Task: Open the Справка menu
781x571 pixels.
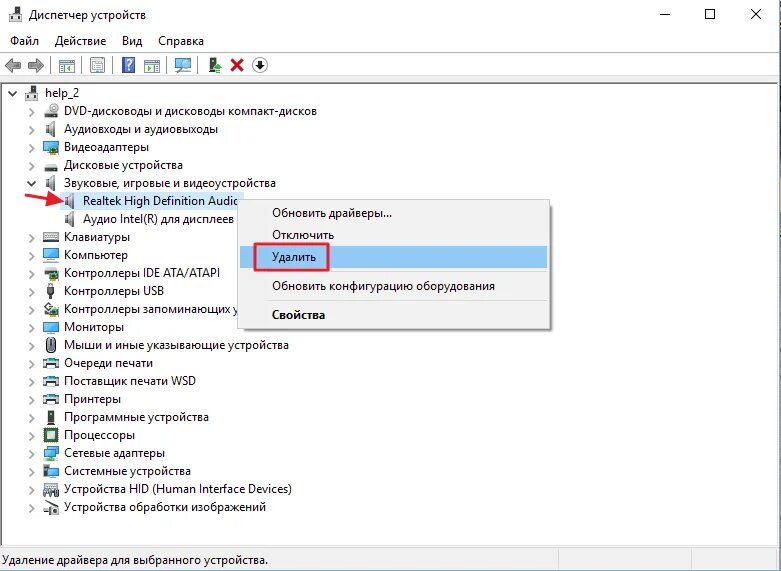Action: (181, 41)
